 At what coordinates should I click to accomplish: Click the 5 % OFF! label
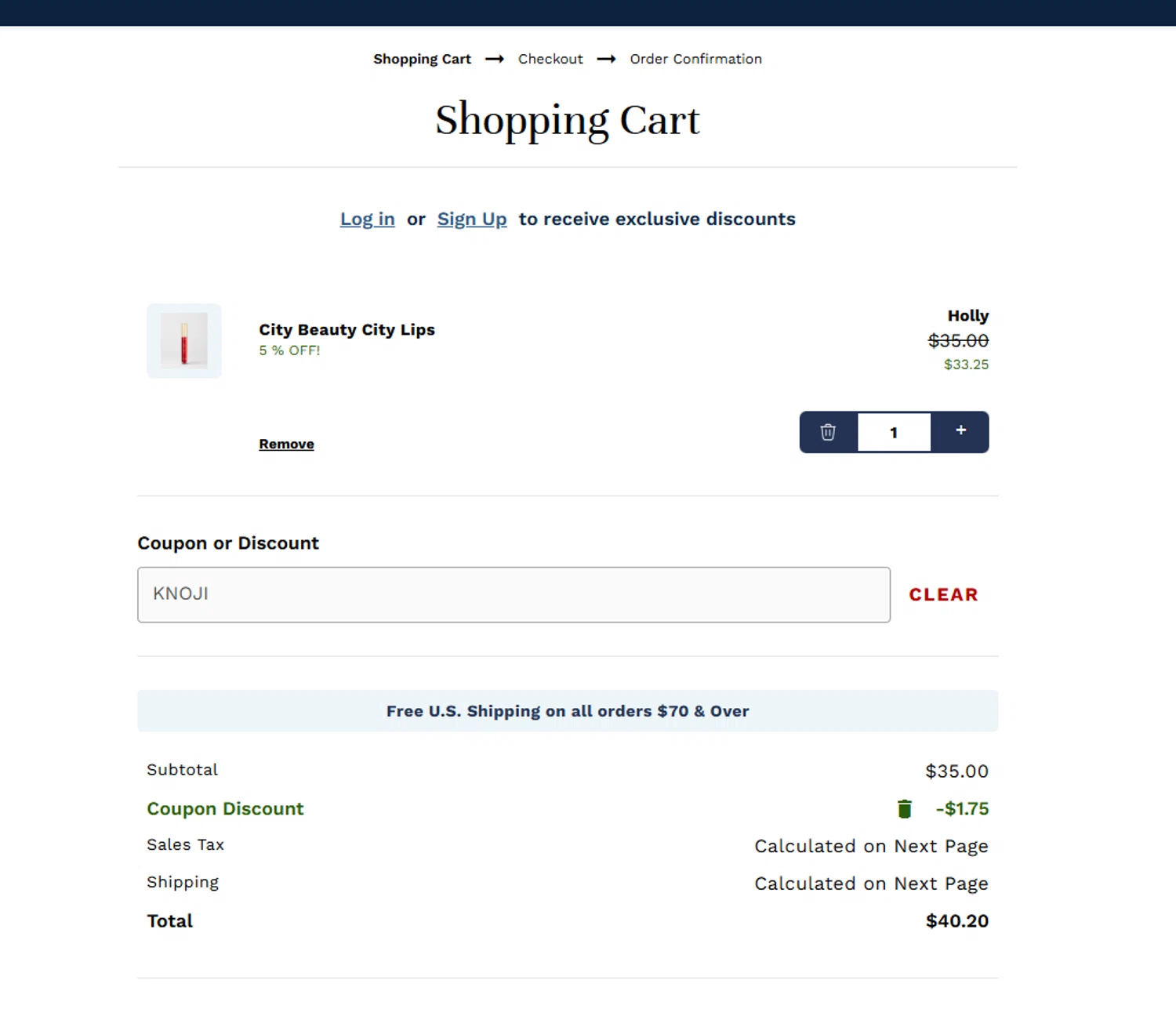[x=289, y=351]
